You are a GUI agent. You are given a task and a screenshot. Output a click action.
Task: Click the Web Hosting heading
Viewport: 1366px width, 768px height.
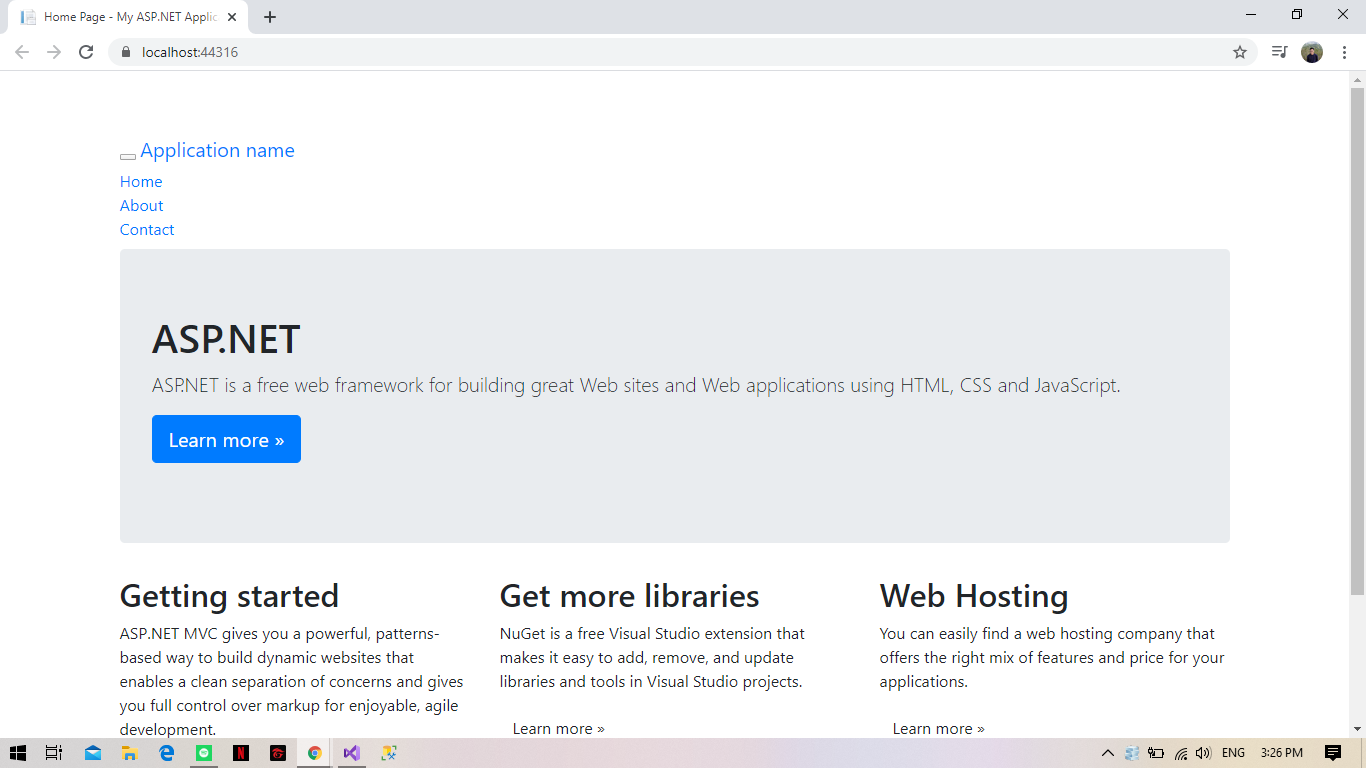click(x=974, y=596)
